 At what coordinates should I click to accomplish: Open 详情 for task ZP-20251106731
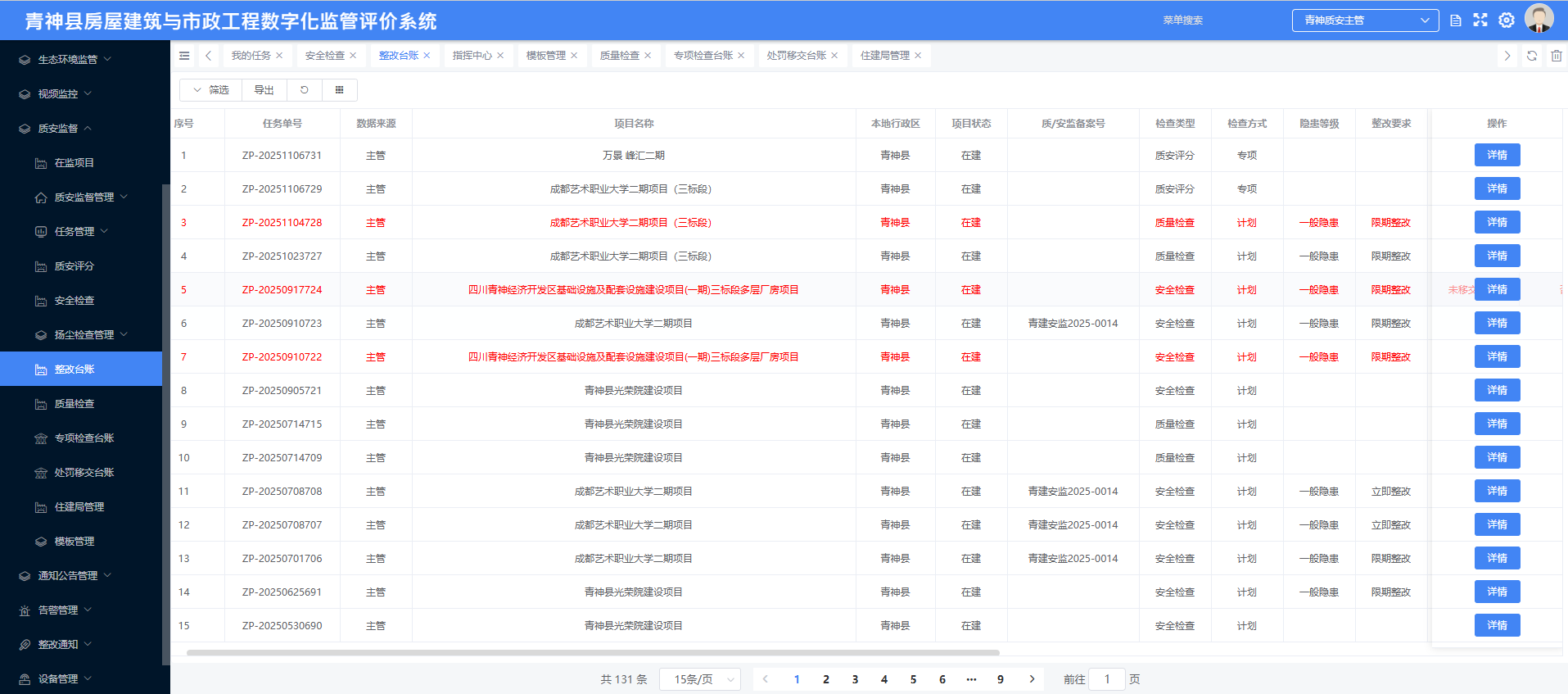click(1497, 155)
